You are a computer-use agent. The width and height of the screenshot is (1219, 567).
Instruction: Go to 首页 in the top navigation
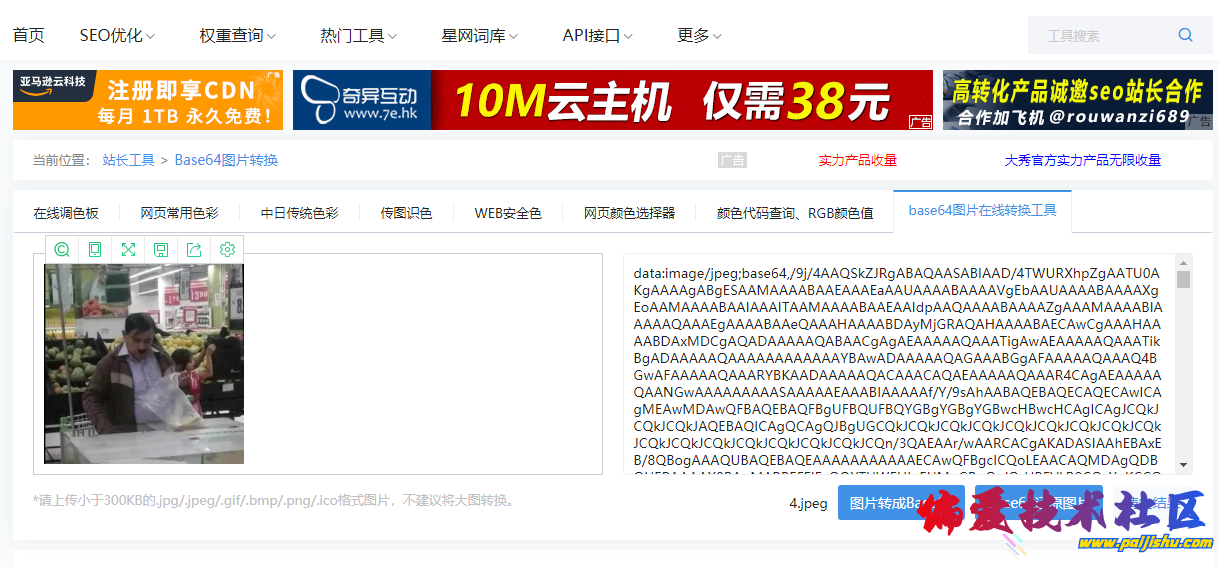[29, 35]
